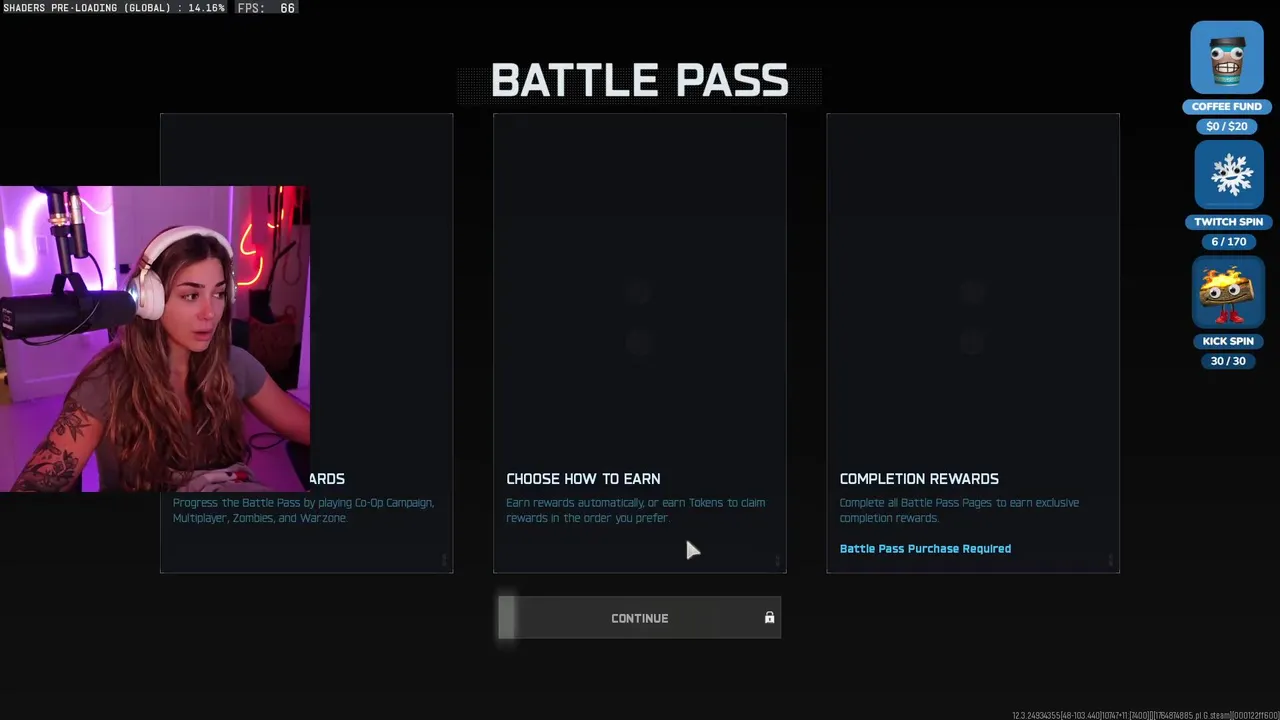This screenshot has height=720, width=1280.
Task: Click the lock icon on Continue button
Action: [769, 618]
